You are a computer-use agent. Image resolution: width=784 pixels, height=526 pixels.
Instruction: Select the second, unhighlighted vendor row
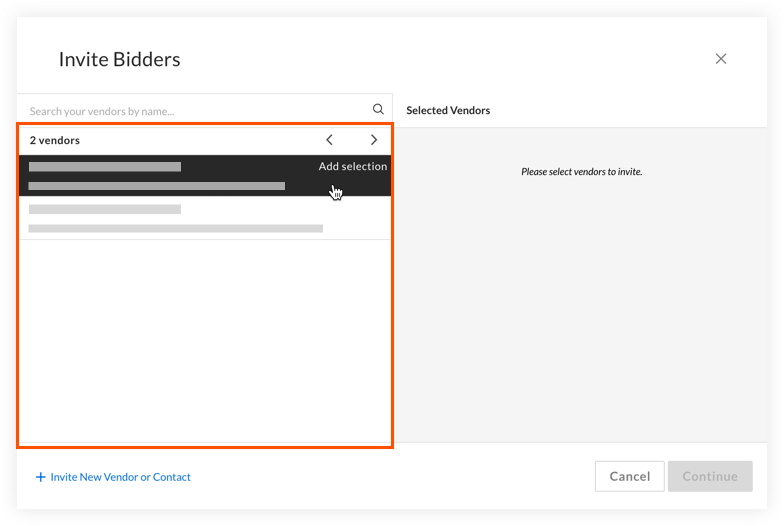pyautogui.click(x=205, y=218)
